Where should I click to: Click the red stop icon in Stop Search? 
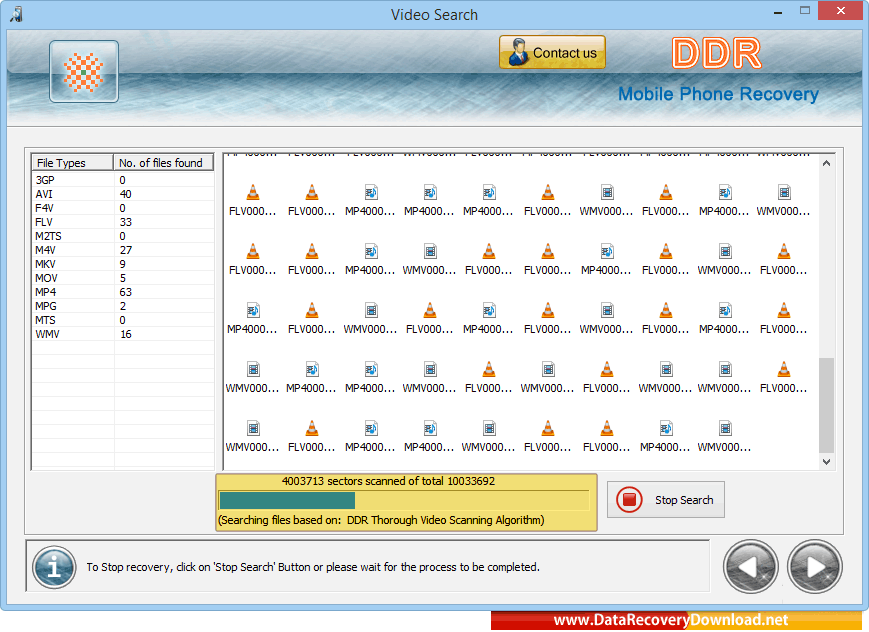(629, 500)
